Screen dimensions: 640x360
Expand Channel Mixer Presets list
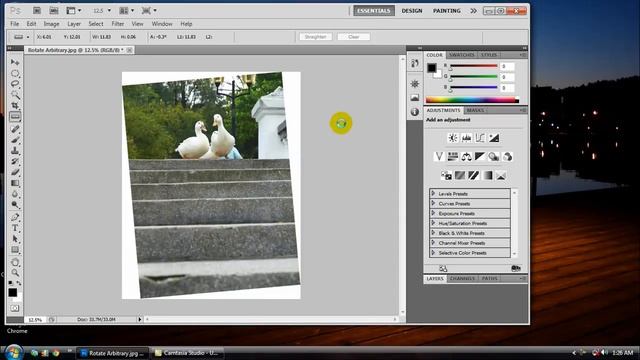pyautogui.click(x=433, y=242)
